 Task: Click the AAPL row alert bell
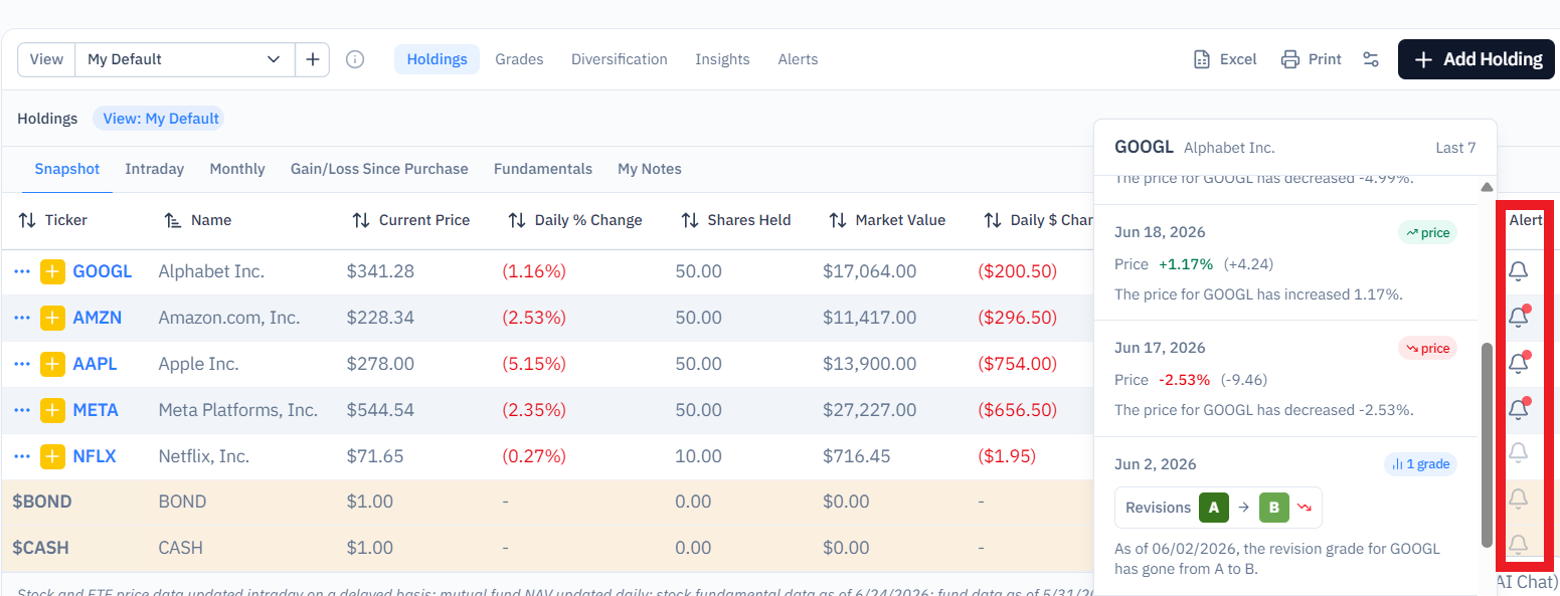click(x=1518, y=363)
